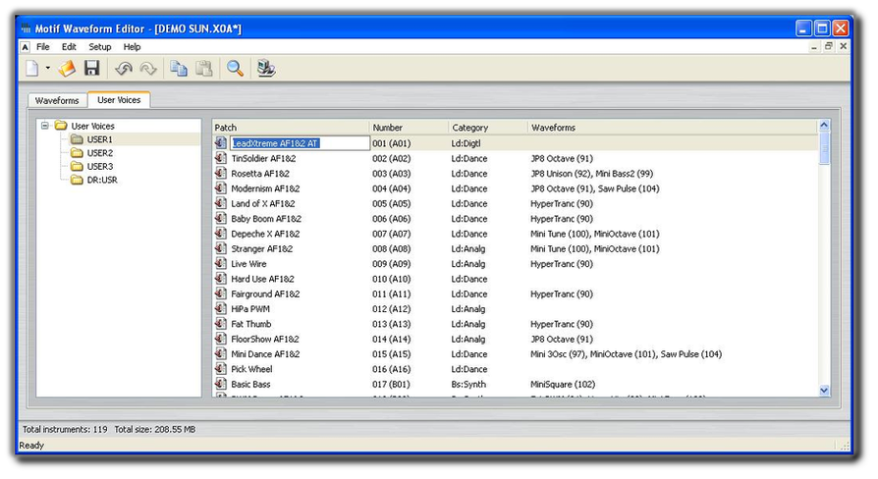This screenshot has height=479, width=878.
Task: Click the Paste toolbar icon
Action: 204,68
